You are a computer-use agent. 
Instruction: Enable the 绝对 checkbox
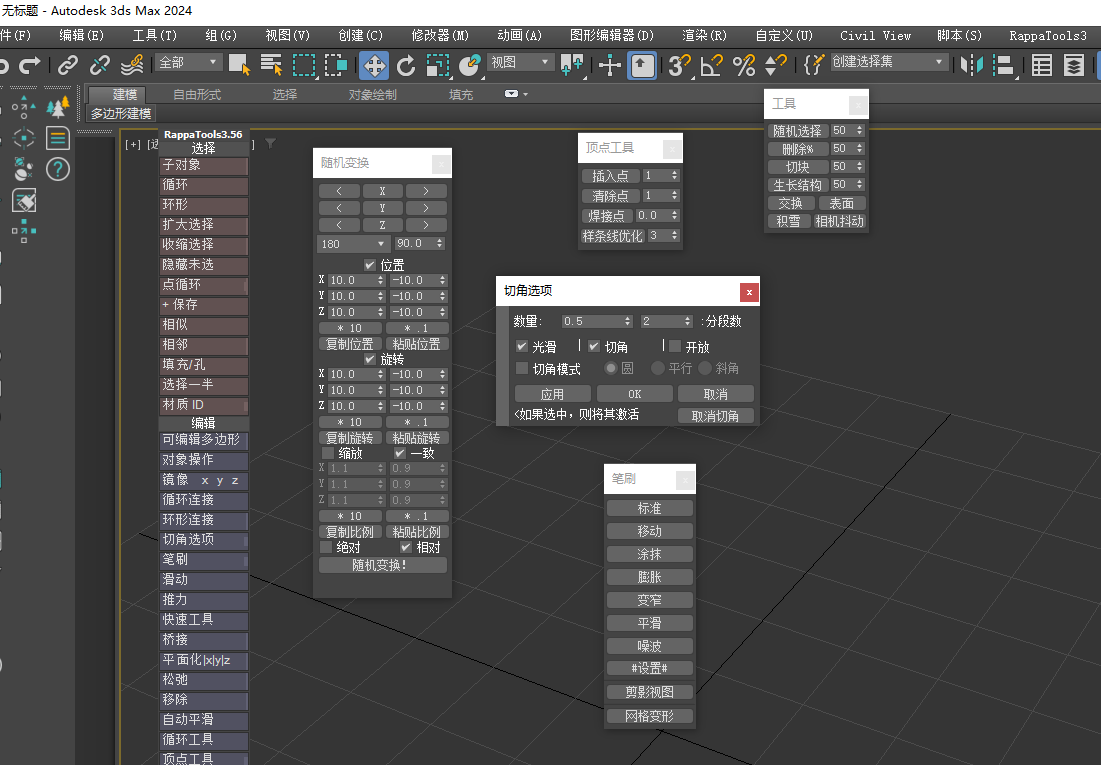pos(326,547)
